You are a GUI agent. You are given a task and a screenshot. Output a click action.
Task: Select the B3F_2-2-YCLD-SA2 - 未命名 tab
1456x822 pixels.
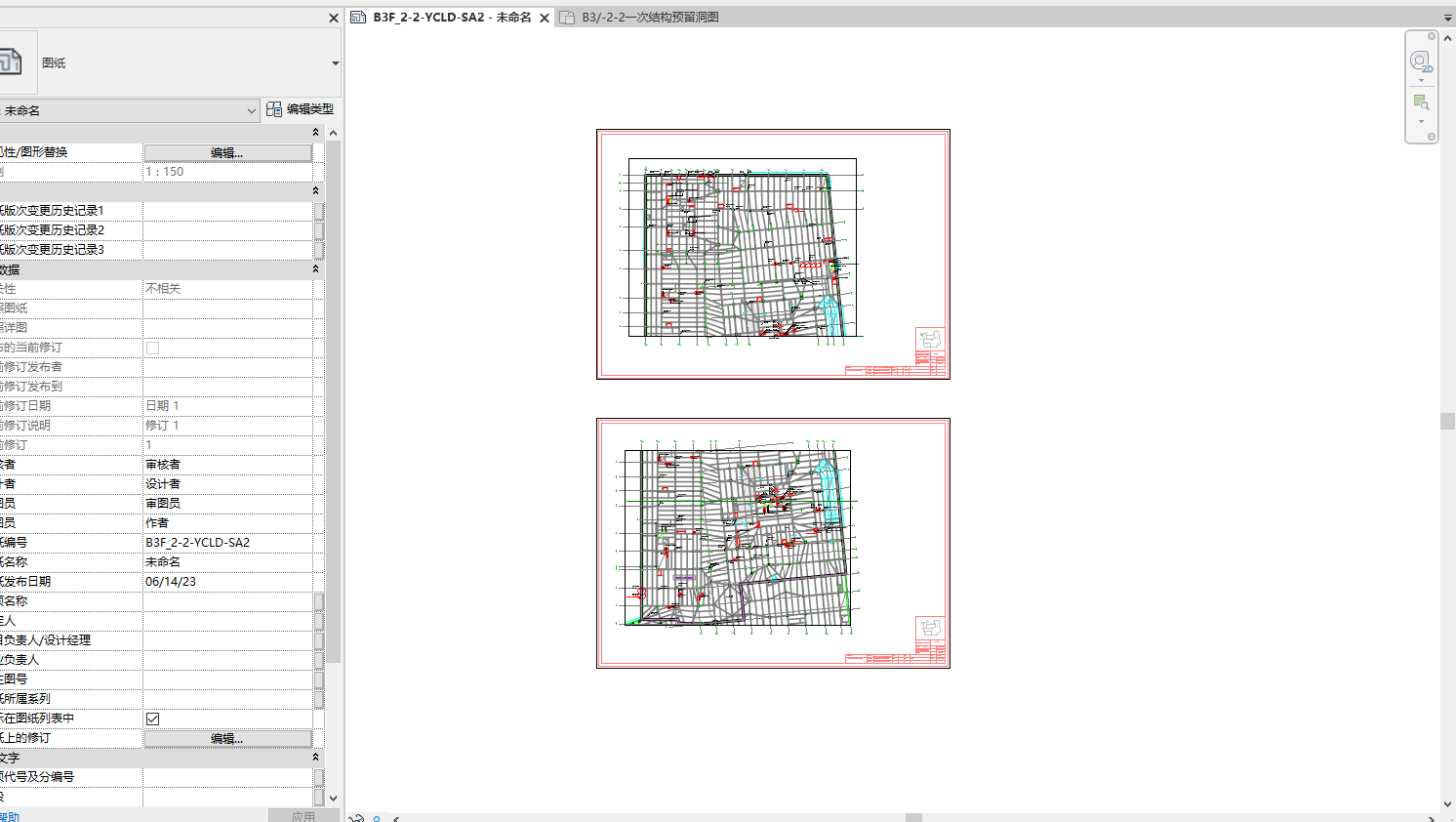pos(451,18)
